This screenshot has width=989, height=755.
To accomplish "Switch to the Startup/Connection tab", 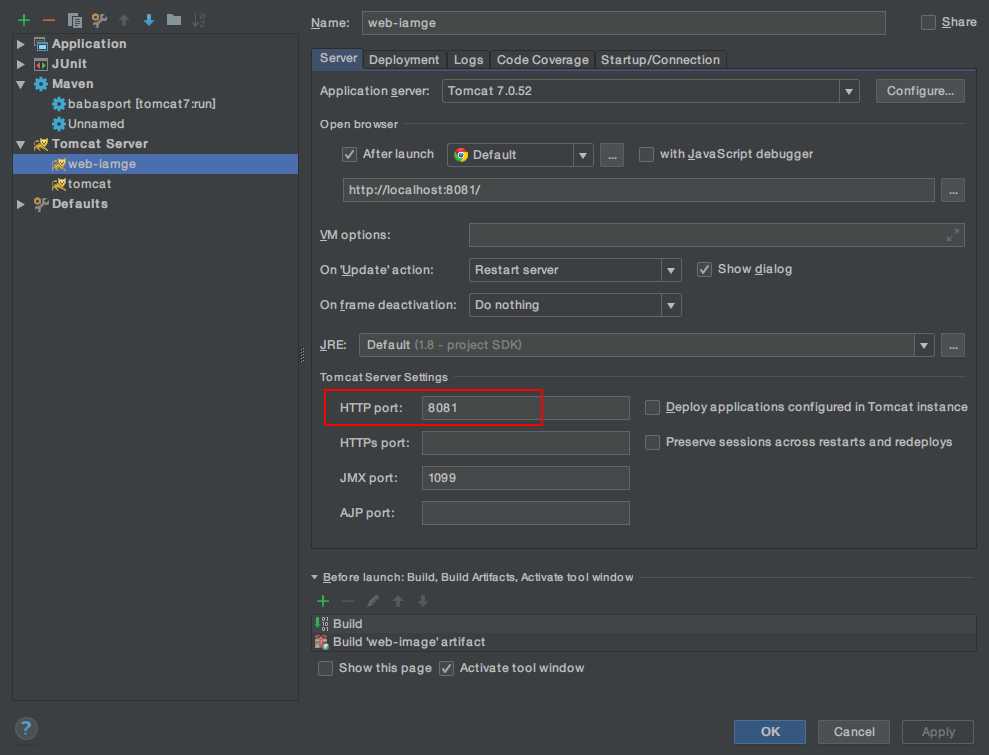I will [x=660, y=60].
